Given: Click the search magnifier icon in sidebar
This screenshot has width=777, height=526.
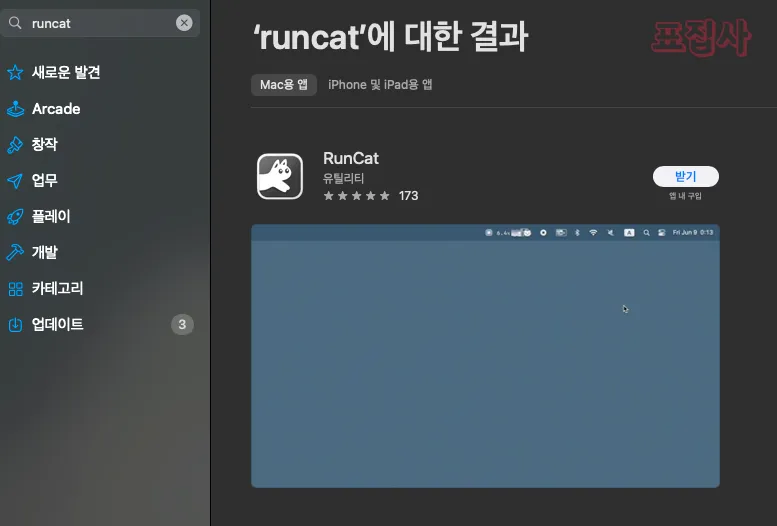Looking at the screenshot, I should pyautogui.click(x=15, y=23).
